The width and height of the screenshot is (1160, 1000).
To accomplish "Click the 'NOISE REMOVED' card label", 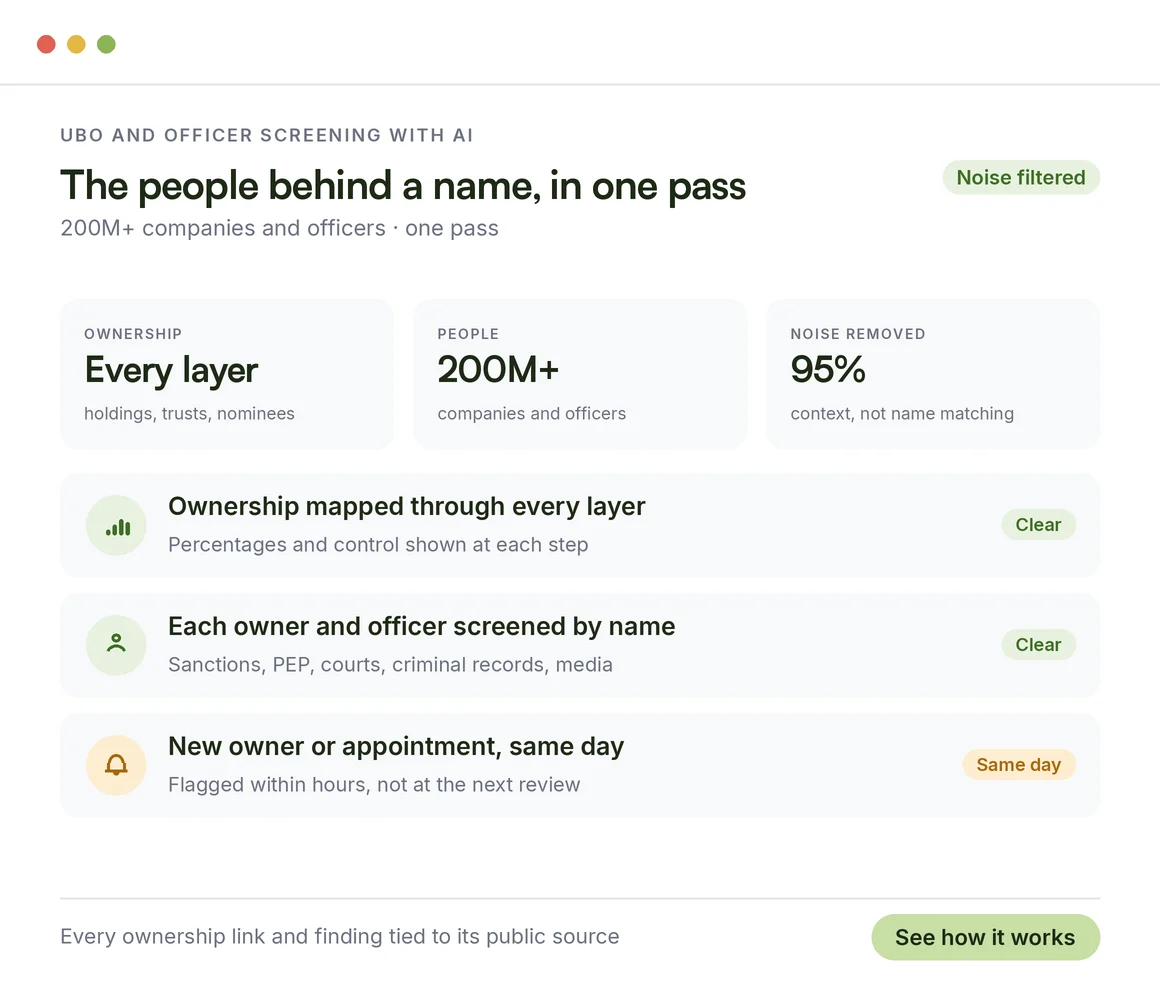I will (x=858, y=334).
